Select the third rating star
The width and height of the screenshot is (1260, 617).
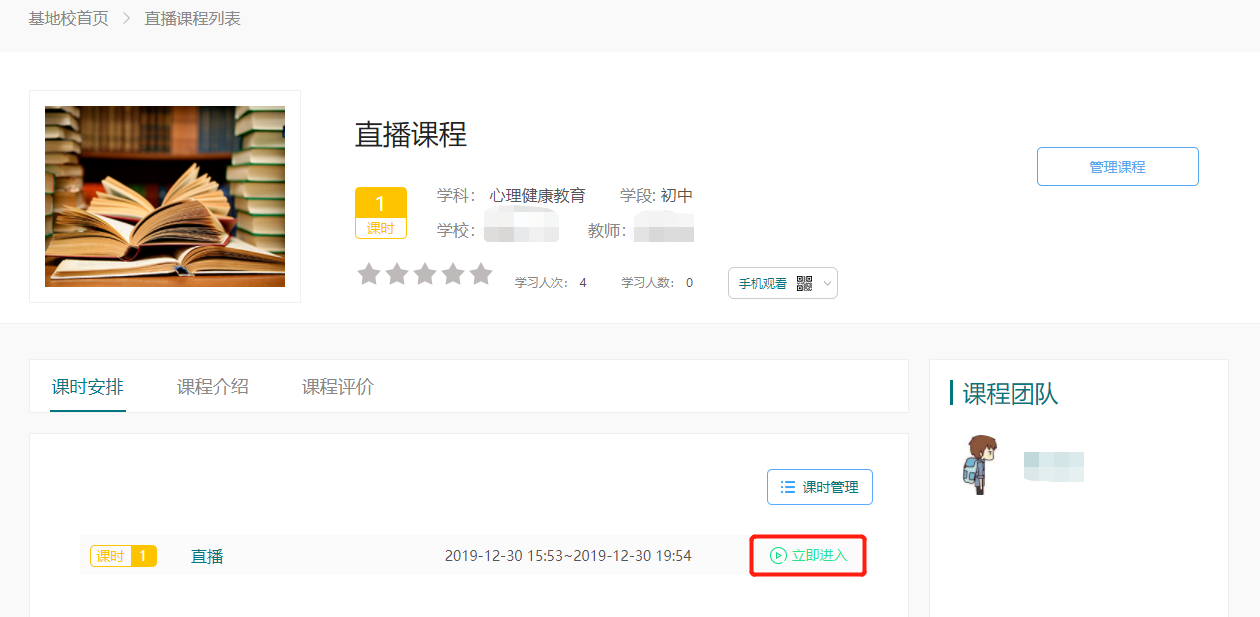(425, 274)
